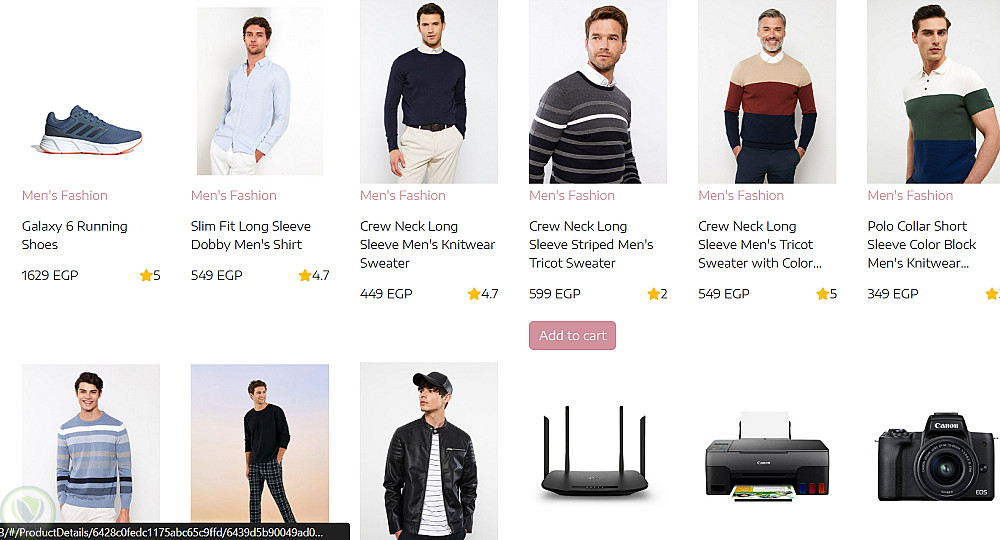
Task: Select the color block tricot sweater image
Action: coord(766,92)
